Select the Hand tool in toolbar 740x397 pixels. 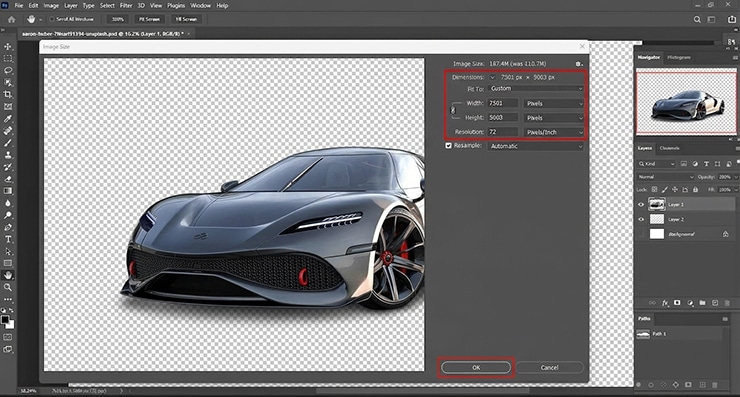[x=8, y=275]
